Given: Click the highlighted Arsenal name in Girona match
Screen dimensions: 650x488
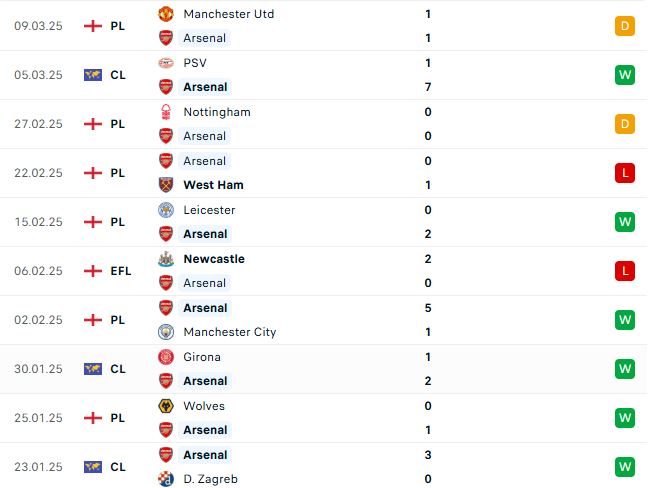Looking at the screenshot, I should tap(205, 381).
